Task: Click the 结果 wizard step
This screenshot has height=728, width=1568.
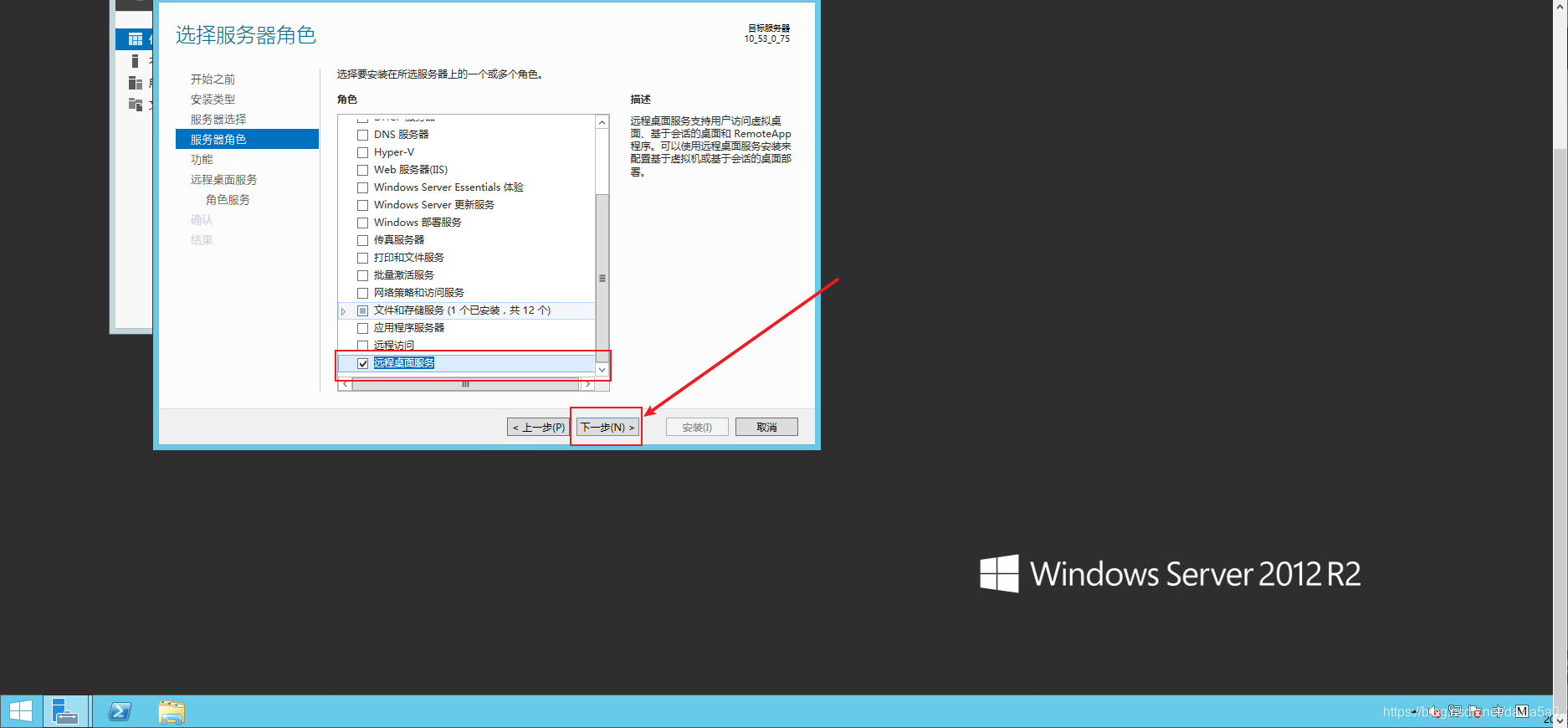Action: click(202, 240)
